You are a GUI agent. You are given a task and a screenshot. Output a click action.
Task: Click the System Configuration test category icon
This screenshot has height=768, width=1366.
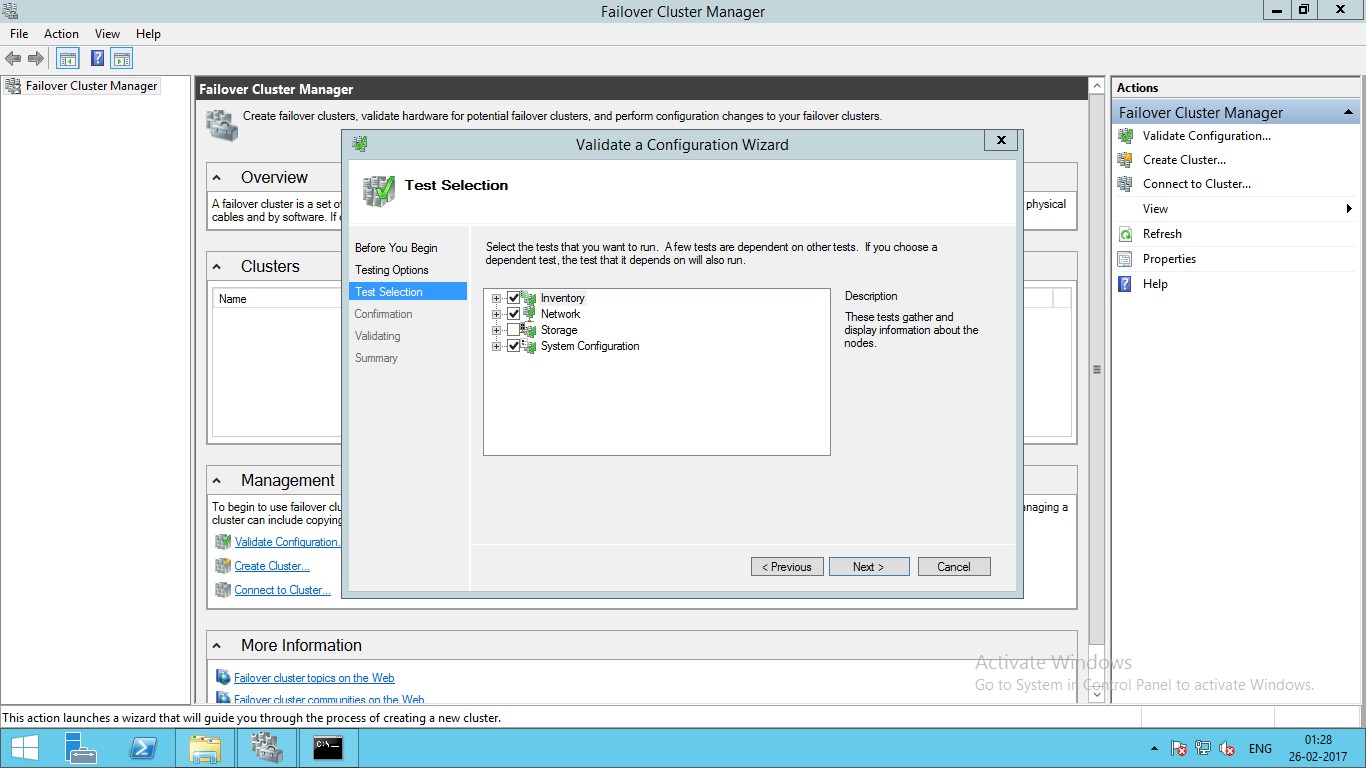coord(529,346)
